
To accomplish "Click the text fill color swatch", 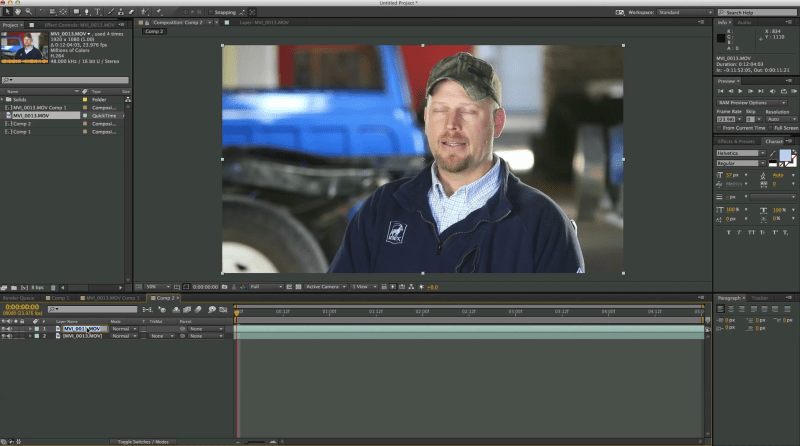I will pos(785,155).
